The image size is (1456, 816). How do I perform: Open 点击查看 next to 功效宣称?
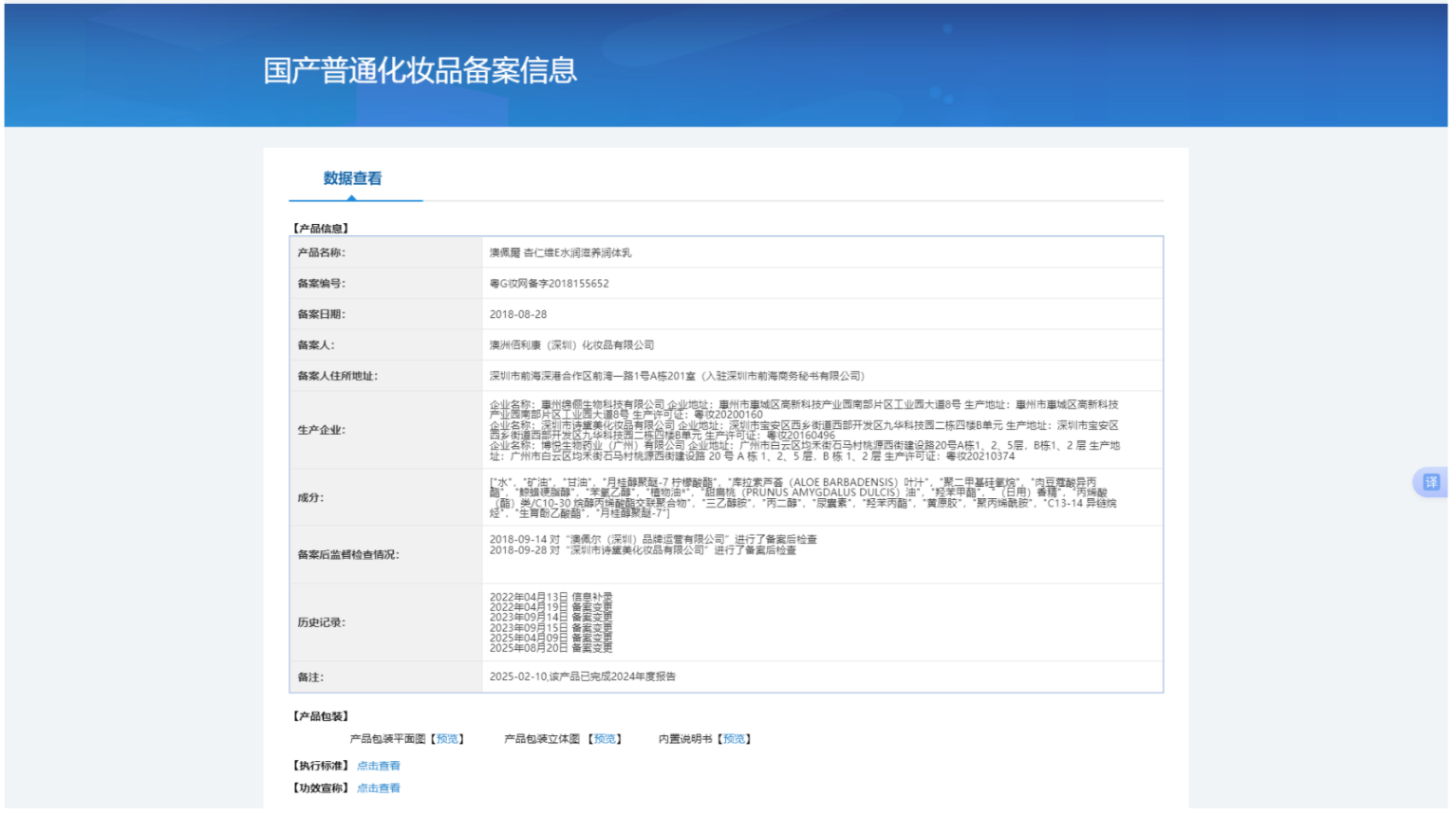click(x=378, y=788)
